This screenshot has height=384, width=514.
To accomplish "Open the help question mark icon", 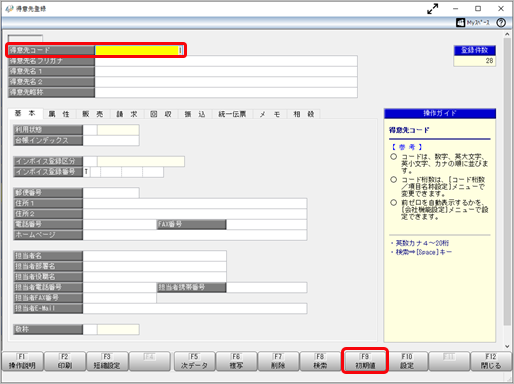I will click(501, 23).
